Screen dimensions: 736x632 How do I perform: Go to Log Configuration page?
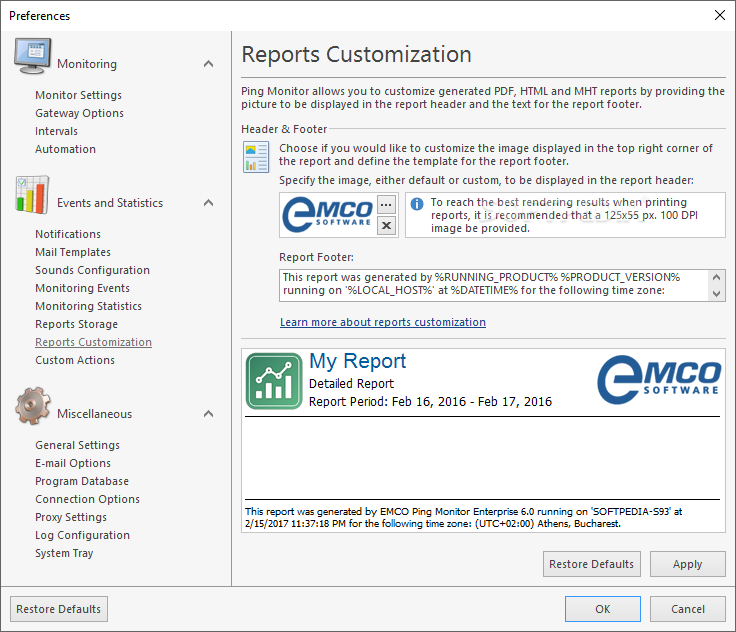(x=82, y=535)
